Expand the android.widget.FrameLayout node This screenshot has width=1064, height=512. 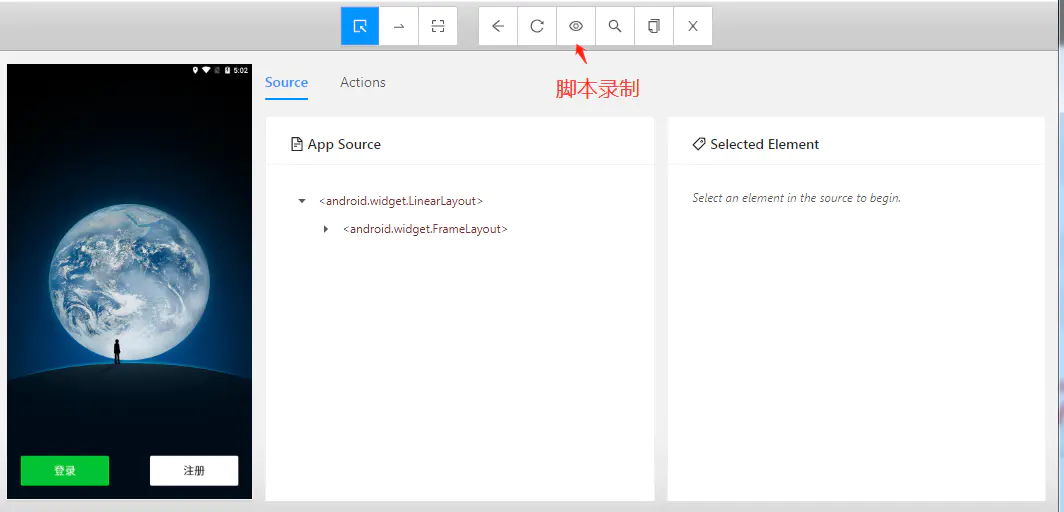pyautogui.click(x=326, y=229)
